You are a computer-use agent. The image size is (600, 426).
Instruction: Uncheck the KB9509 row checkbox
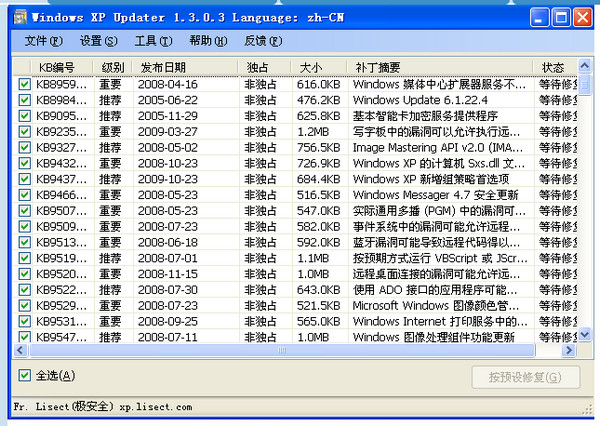pos(24,227)
